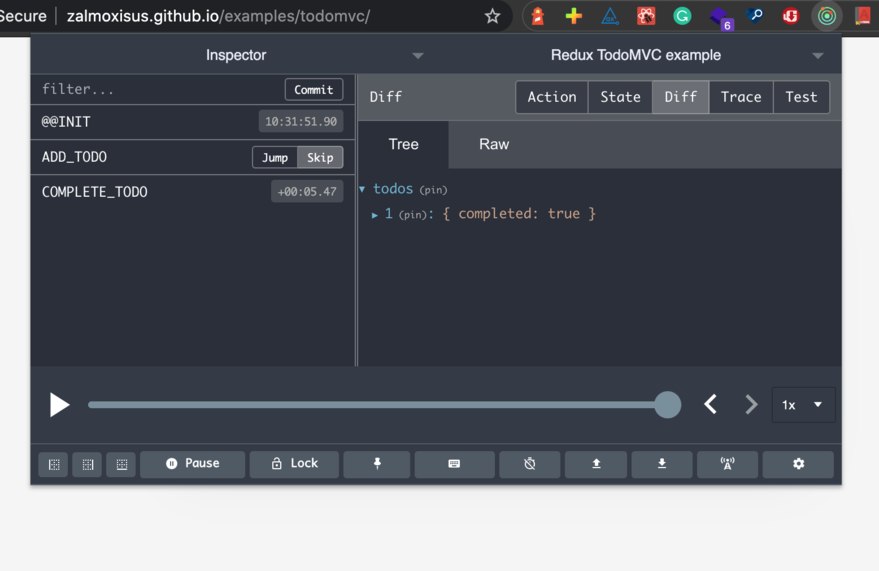Lock changes with the Lock button
The height and width of the screenshot is (571, 879).
(x=294, y=464)
